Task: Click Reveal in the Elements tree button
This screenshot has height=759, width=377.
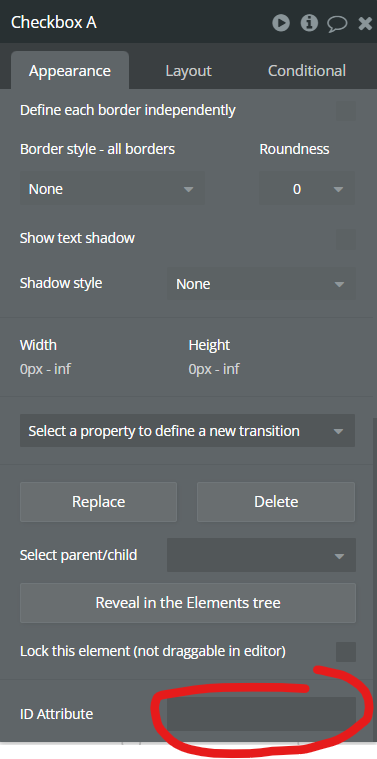Action: coord(188,603)
